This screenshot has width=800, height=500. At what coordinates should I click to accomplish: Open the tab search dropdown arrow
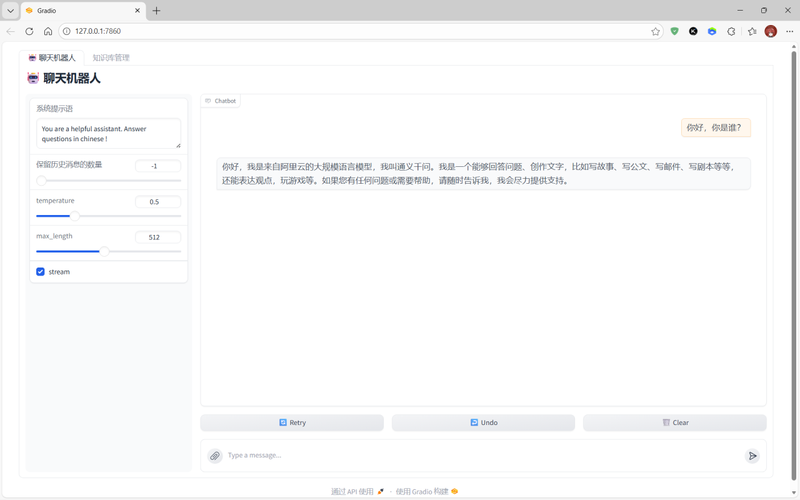pos(10,10)
